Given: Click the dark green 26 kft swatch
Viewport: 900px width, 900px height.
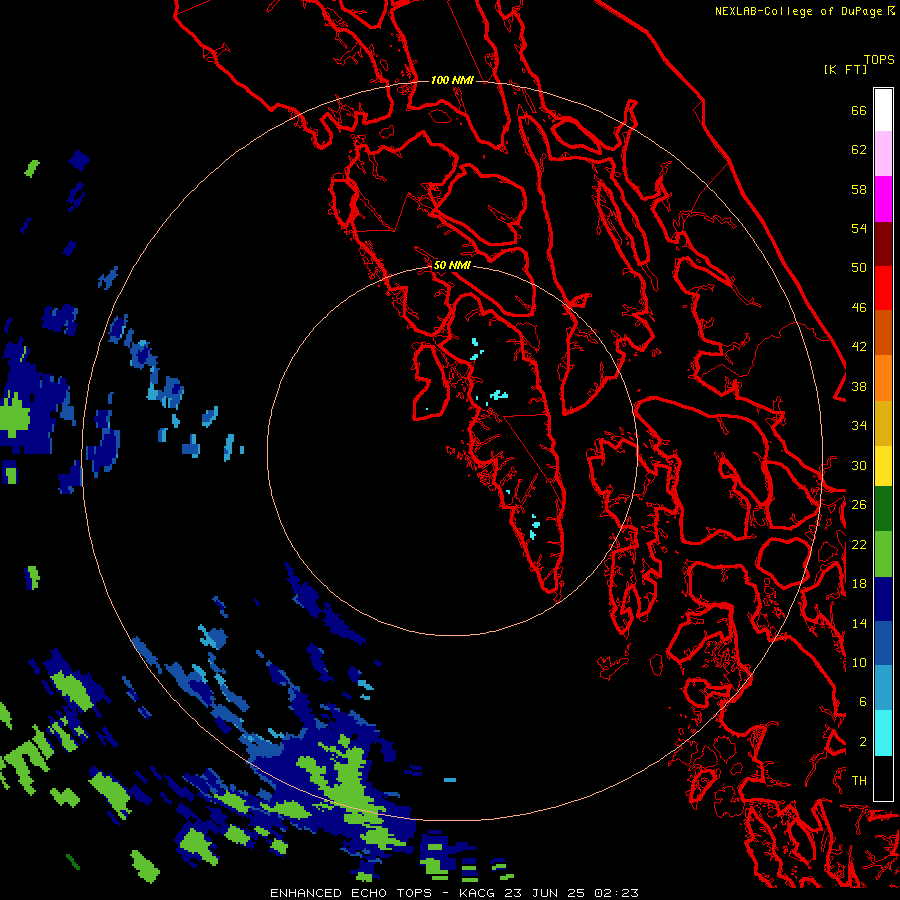Looking at the screenshot, I should pyautogui.click(x=883, y=509).
